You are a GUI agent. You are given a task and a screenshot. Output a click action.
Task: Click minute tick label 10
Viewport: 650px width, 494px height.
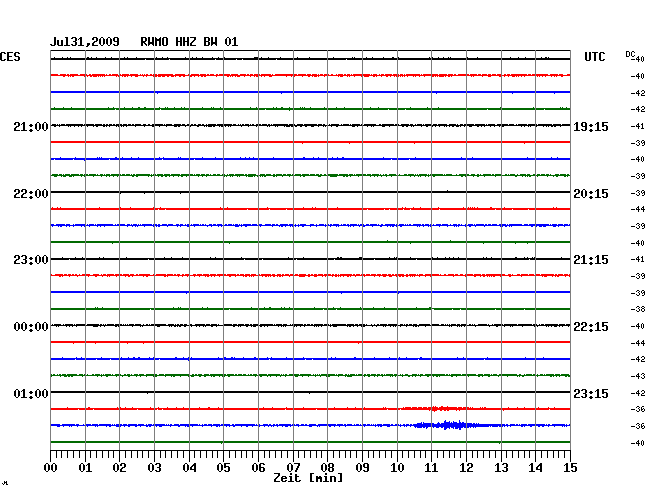click(397, 468)
